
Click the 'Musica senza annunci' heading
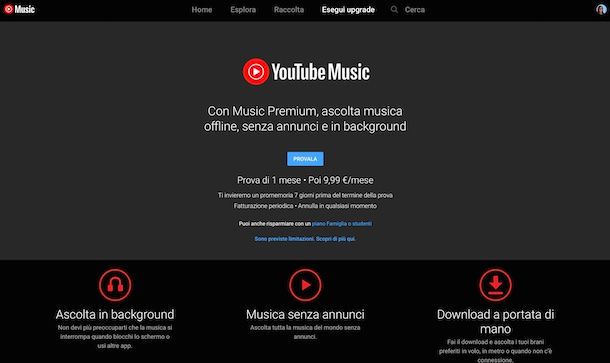click(x=305, y=314)
